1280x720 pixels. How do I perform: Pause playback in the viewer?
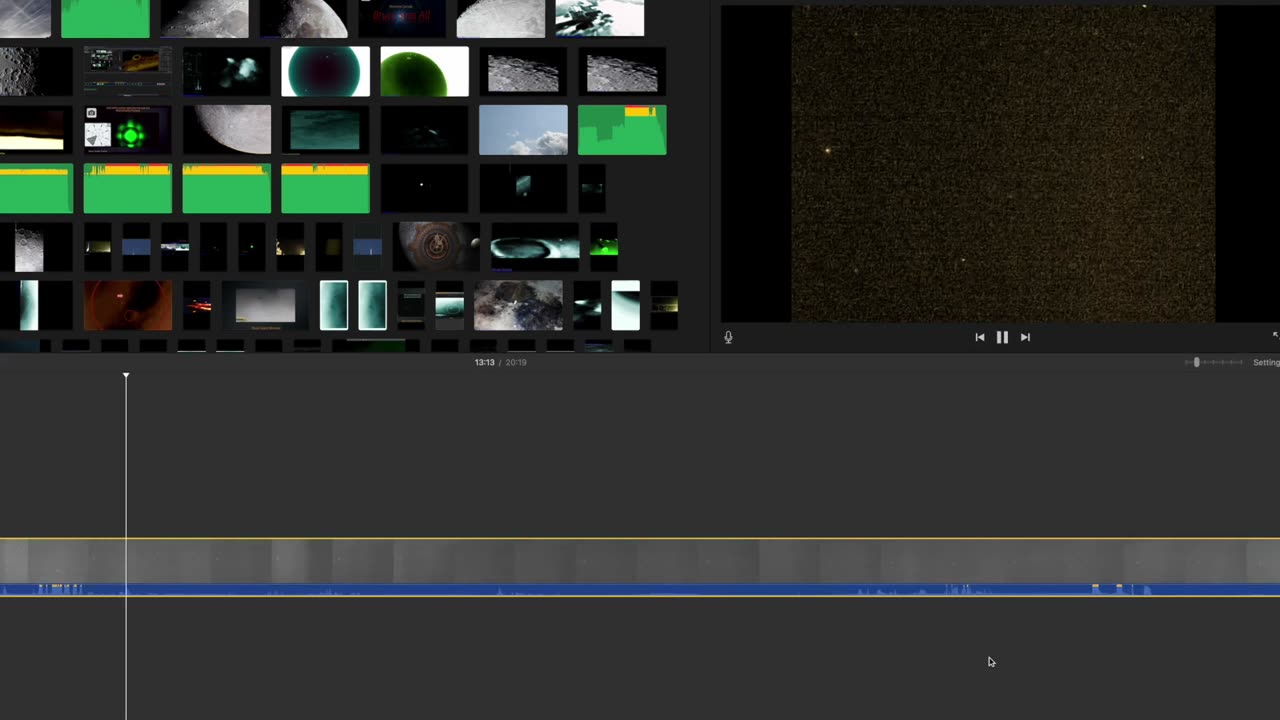click(x=1002, y=337)
